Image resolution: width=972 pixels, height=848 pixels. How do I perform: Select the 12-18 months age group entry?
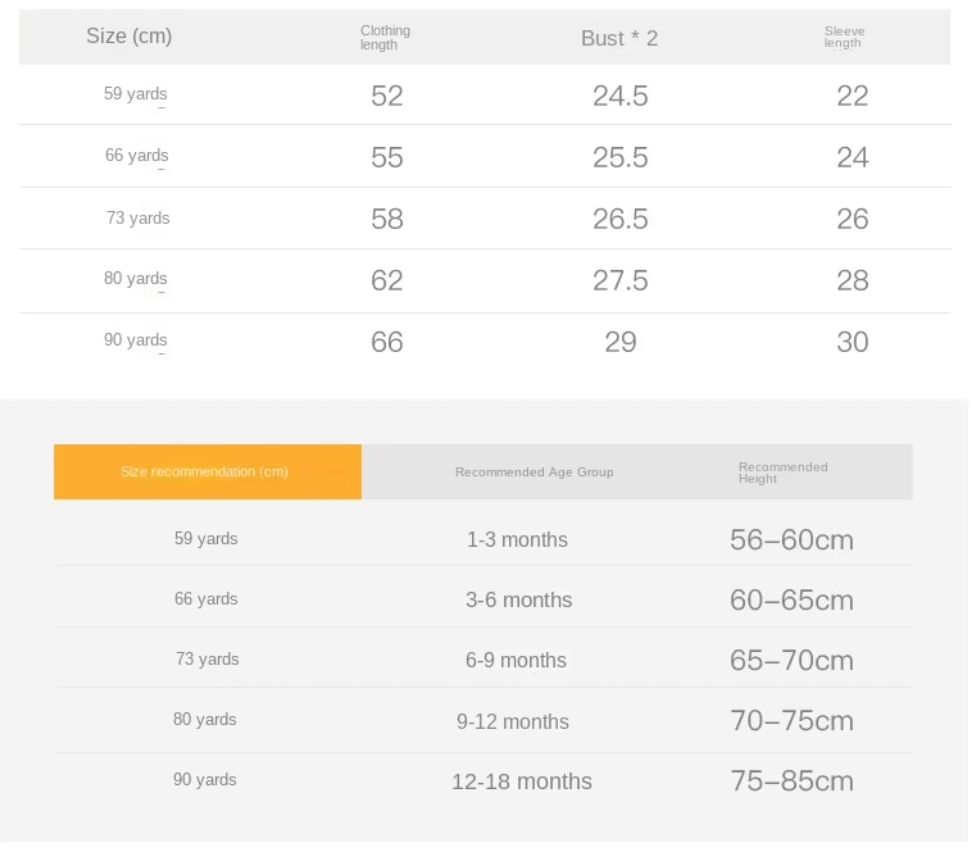click(x=522, y=782)
